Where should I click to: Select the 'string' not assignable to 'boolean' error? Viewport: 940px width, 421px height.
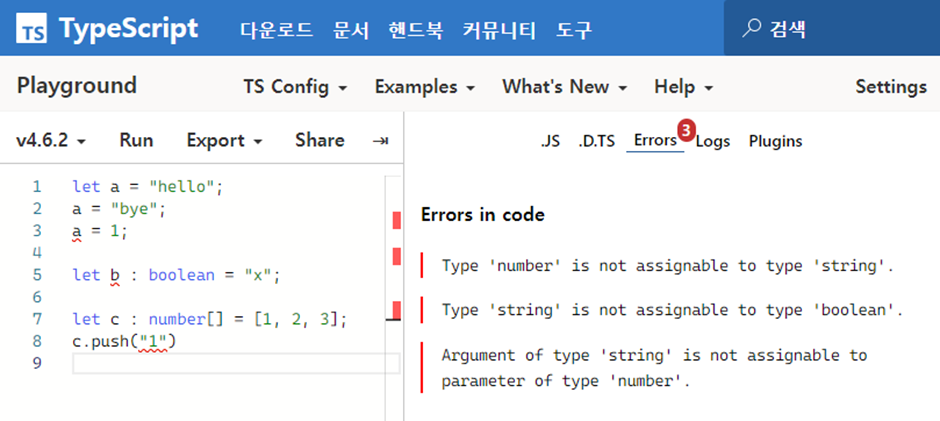(x=672, y=310)
